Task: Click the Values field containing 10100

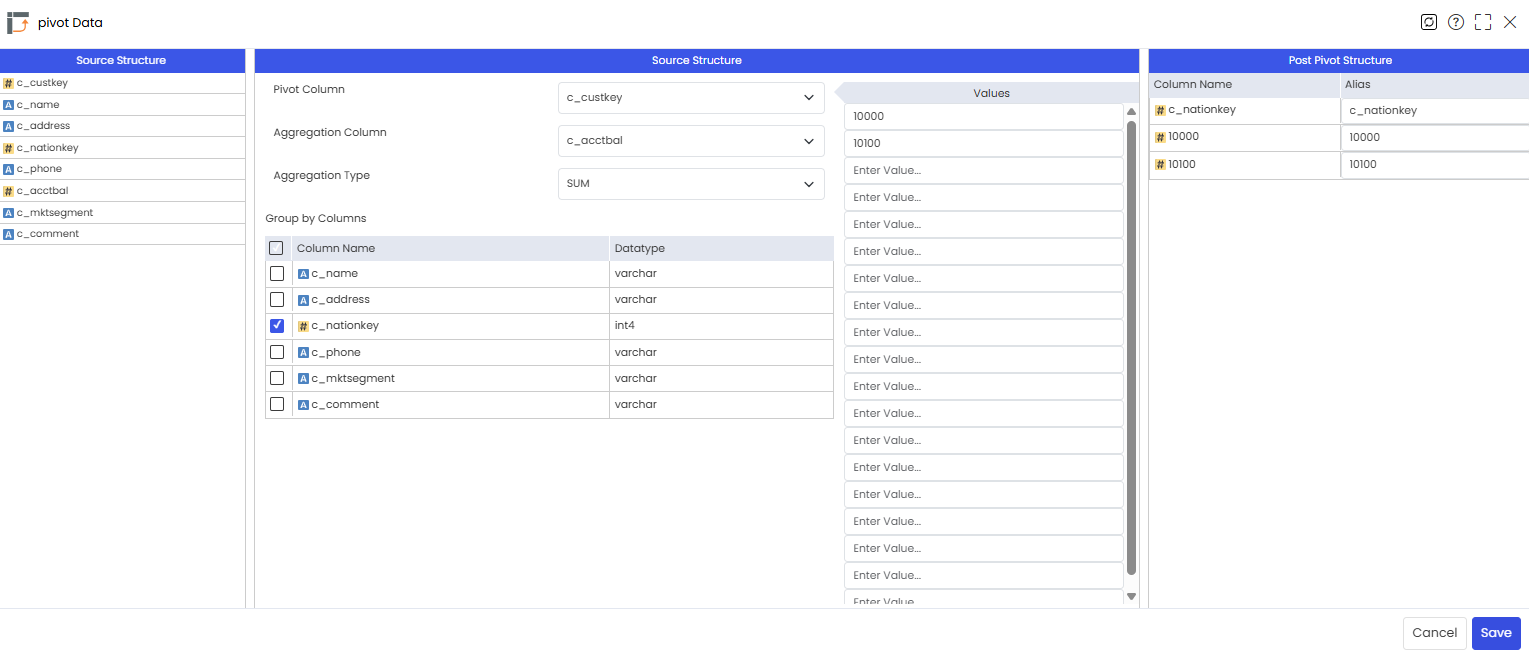Action: coord(984,143)
